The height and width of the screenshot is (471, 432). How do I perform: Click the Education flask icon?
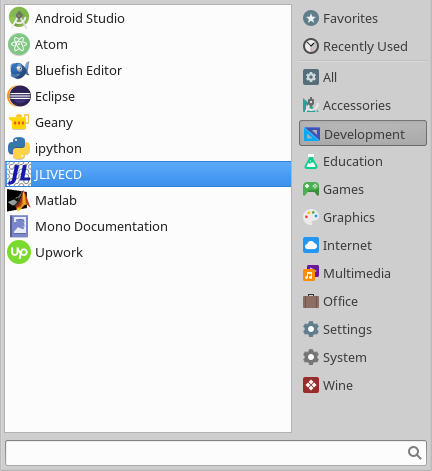[311, 161]
